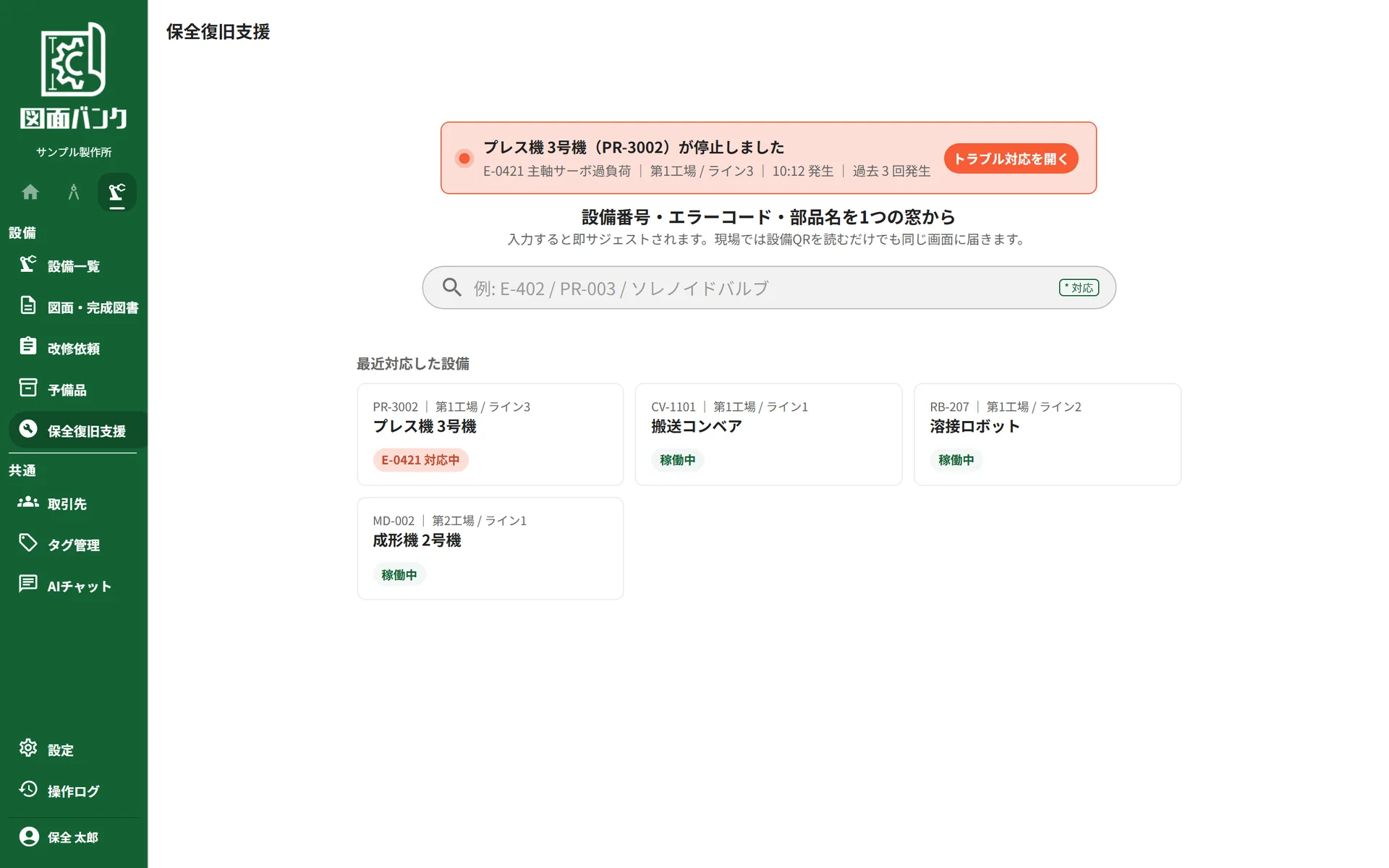View 操作ログ menu item
This screenshot has width=1389, height=868.
74,791
